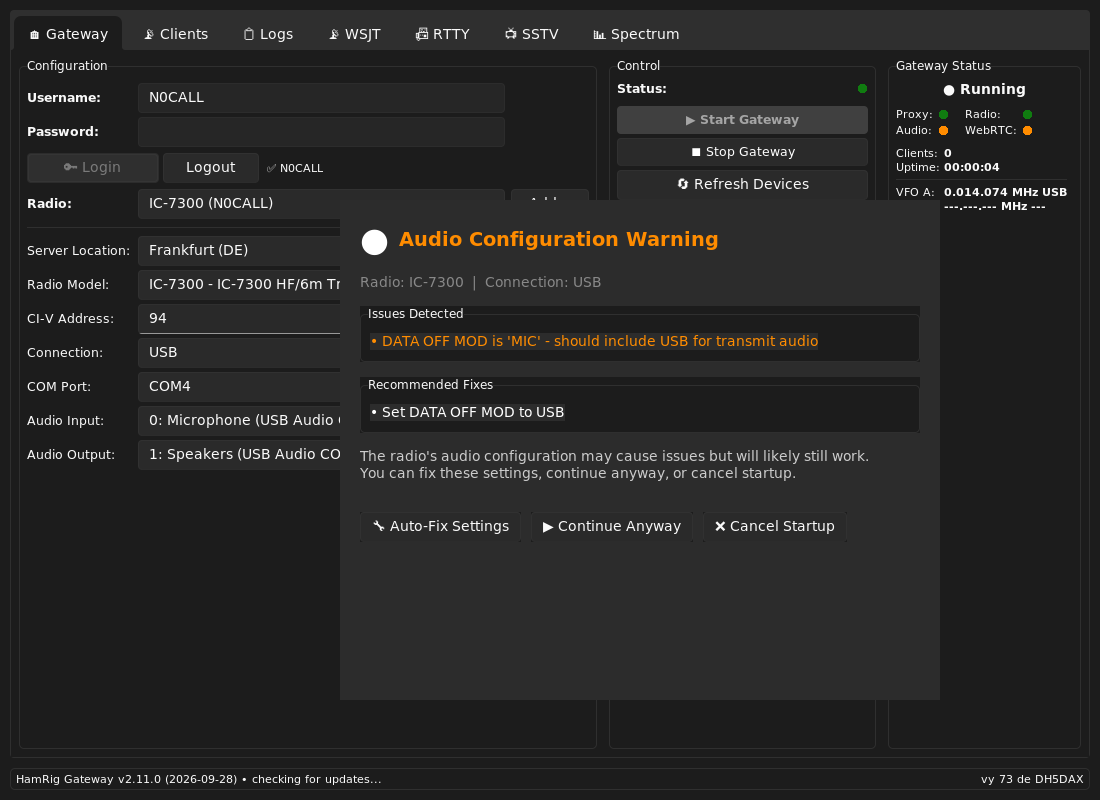Click the Login button
This screenshot has height=800, width=1100.
click(x=93, y=168)
